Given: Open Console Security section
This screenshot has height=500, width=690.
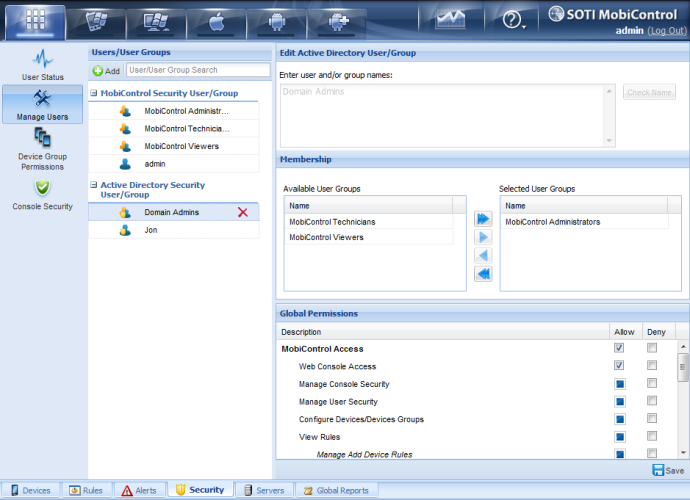Looking at the screenshot, I should coord(43,195).
